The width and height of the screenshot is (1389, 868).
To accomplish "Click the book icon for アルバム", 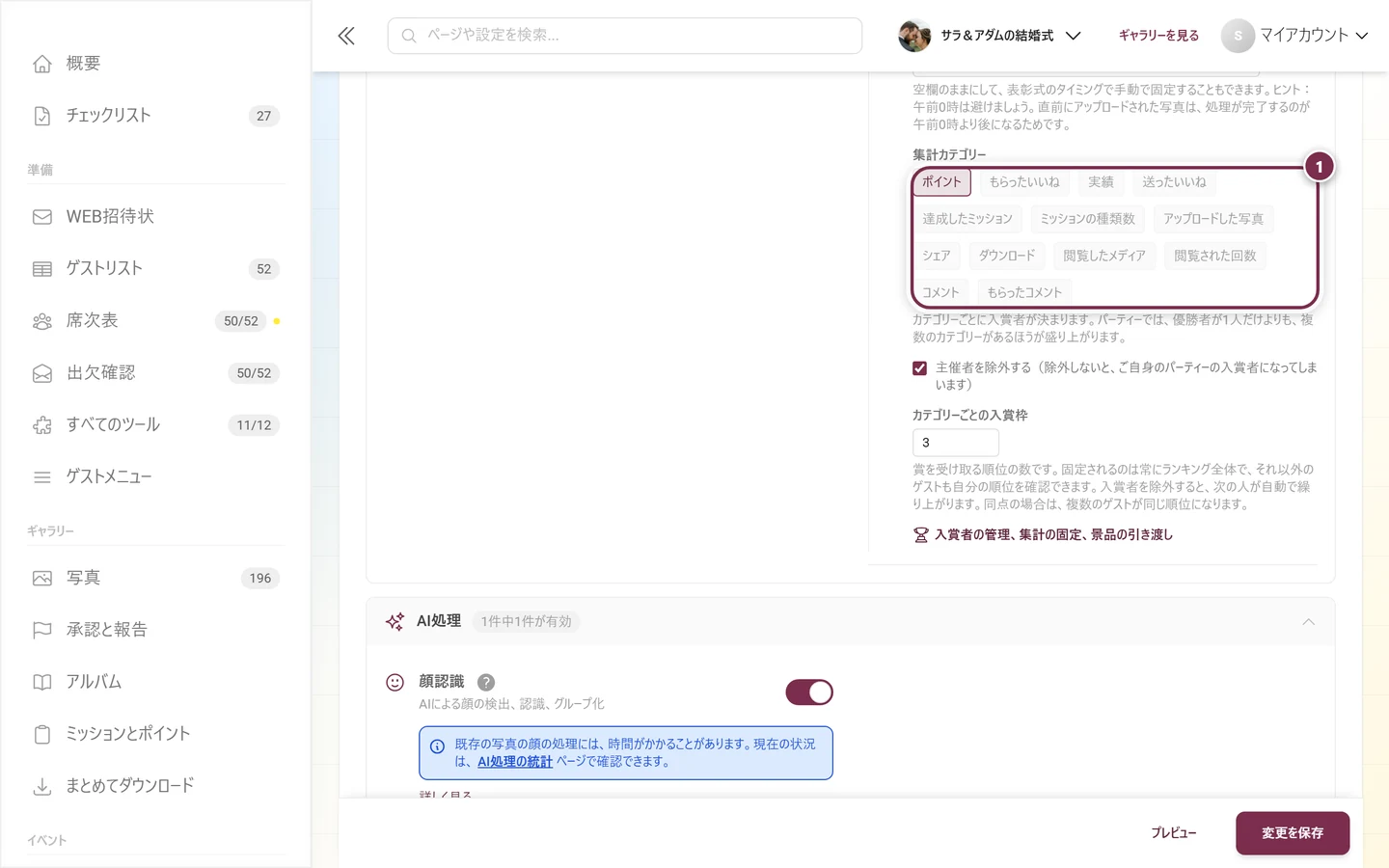I will tap(42, 683).
